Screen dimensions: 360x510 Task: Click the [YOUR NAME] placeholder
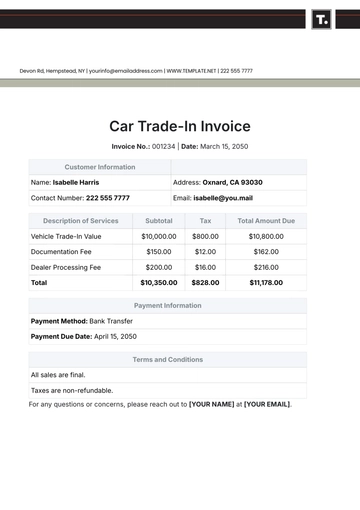click(212, 404)
